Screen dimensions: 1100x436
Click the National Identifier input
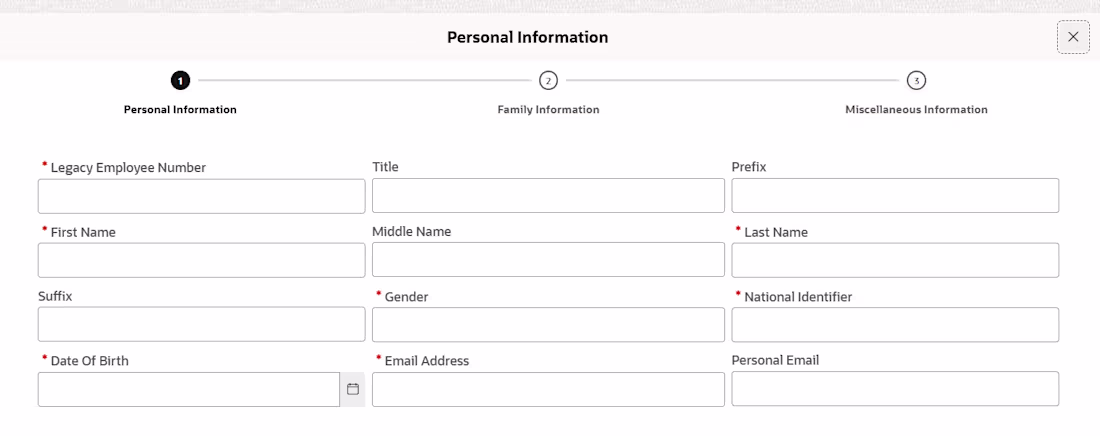(x=895, y=324)
